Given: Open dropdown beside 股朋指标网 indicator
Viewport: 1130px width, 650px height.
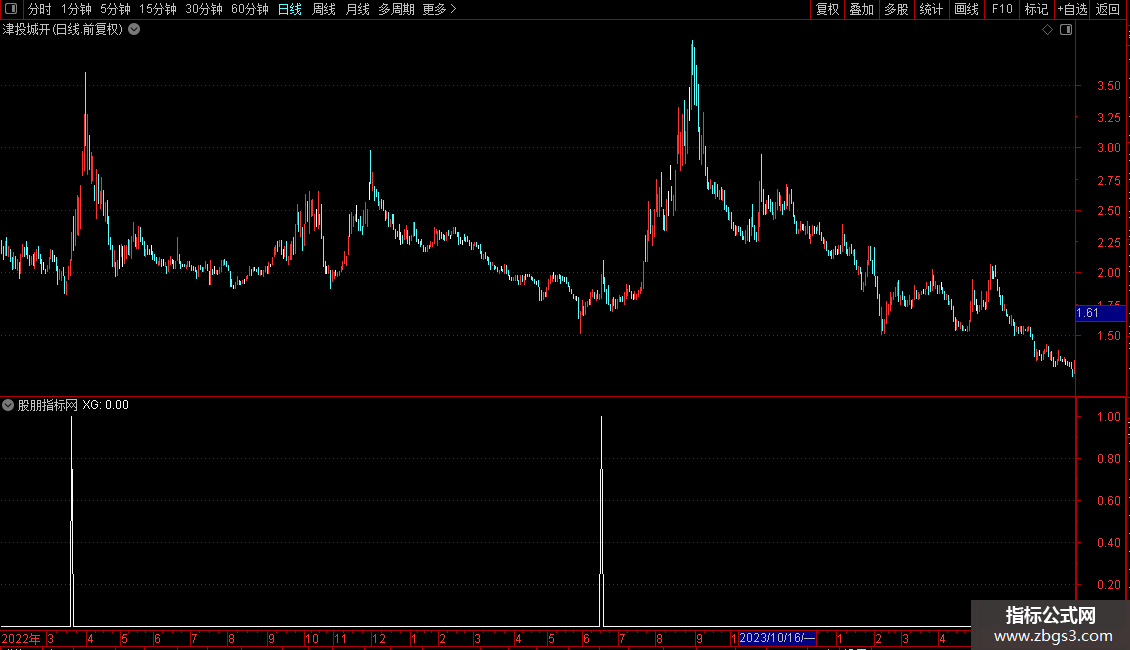Looking at the screenshot, I should click(x=8, y=405).
